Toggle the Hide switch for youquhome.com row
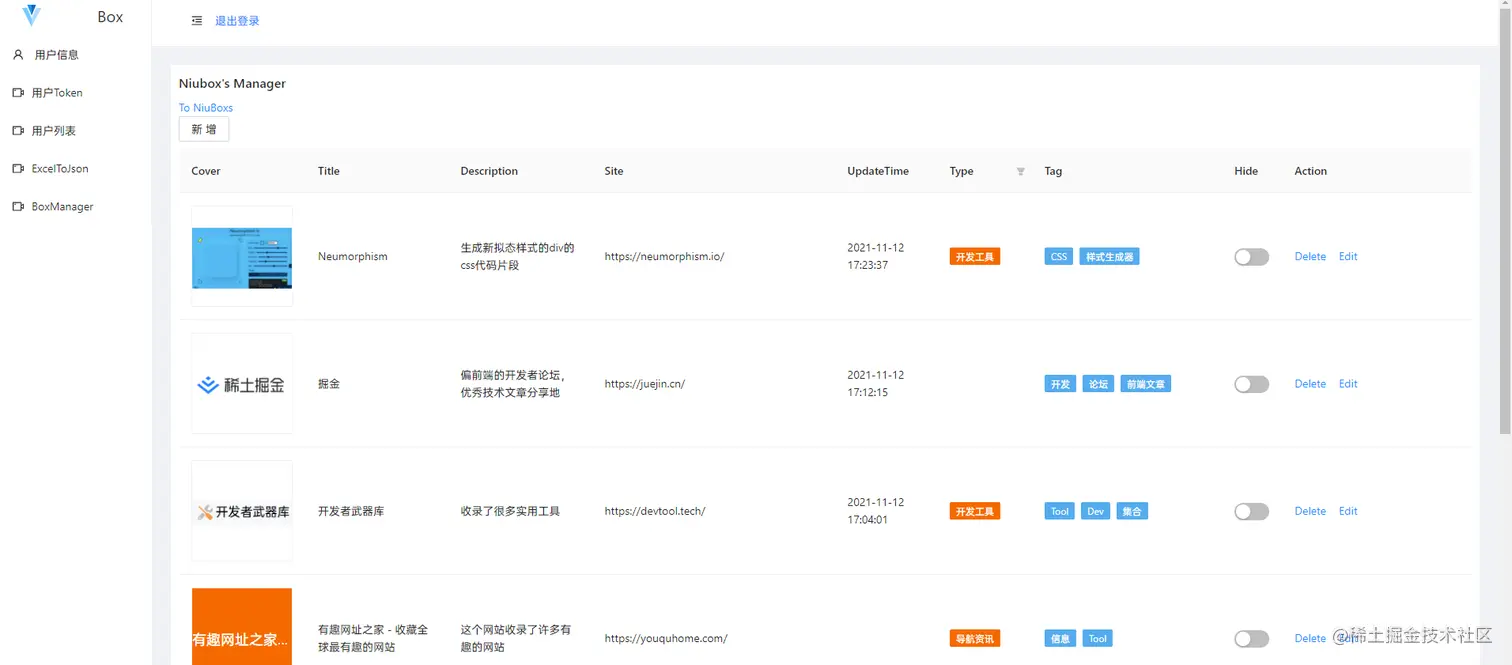Screen dimensions: 1512x665 pos(1251,639)
